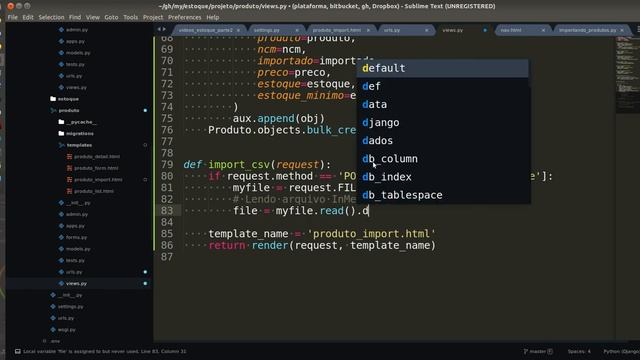Screen dimensions: 640x360
Task: Open the Project menu
Action: click(153, 17)
